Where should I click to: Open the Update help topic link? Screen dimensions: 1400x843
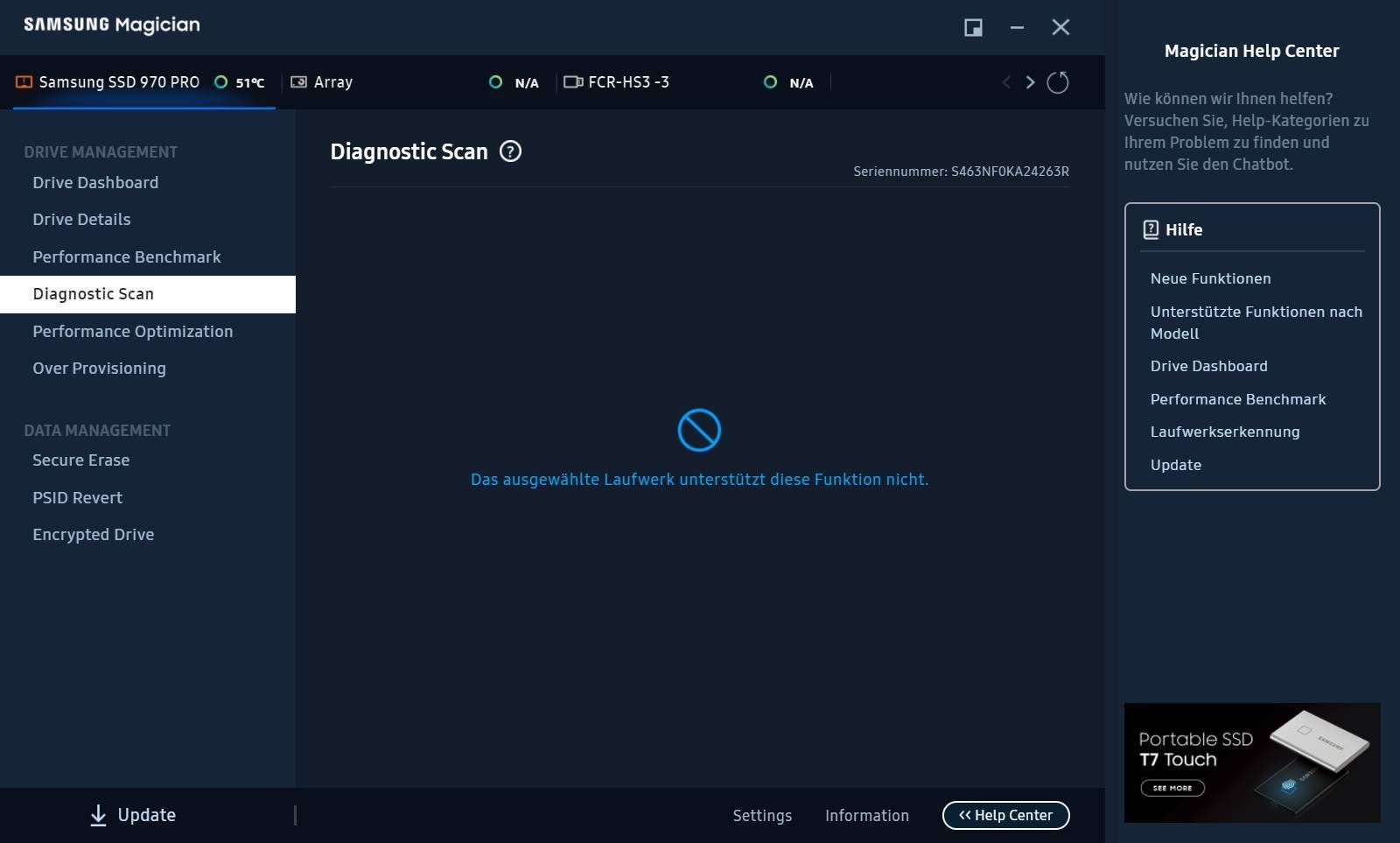pyautogui.click(x=1175, y=465)
